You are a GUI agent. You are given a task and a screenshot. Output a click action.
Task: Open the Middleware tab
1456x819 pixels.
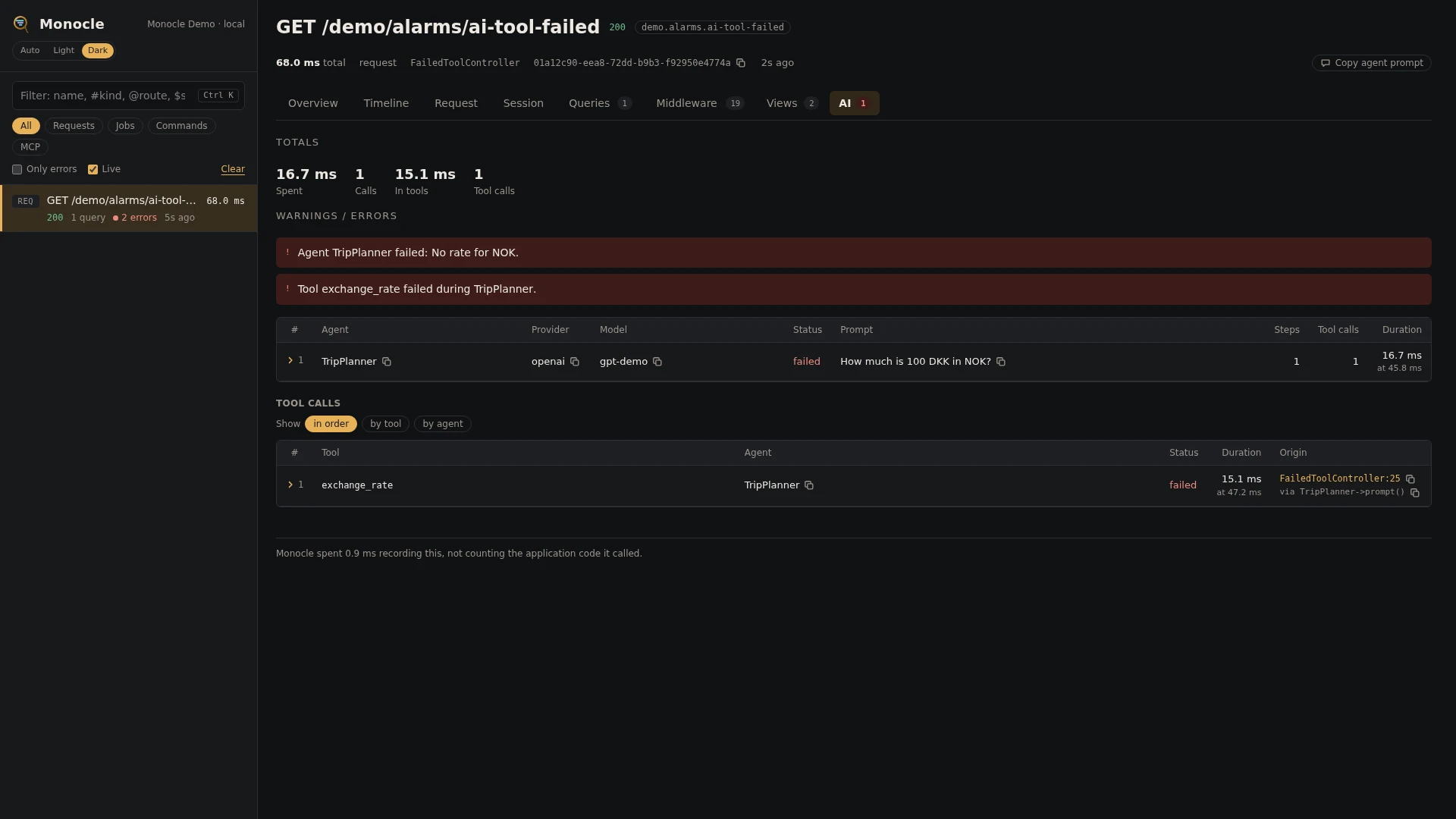700,103
